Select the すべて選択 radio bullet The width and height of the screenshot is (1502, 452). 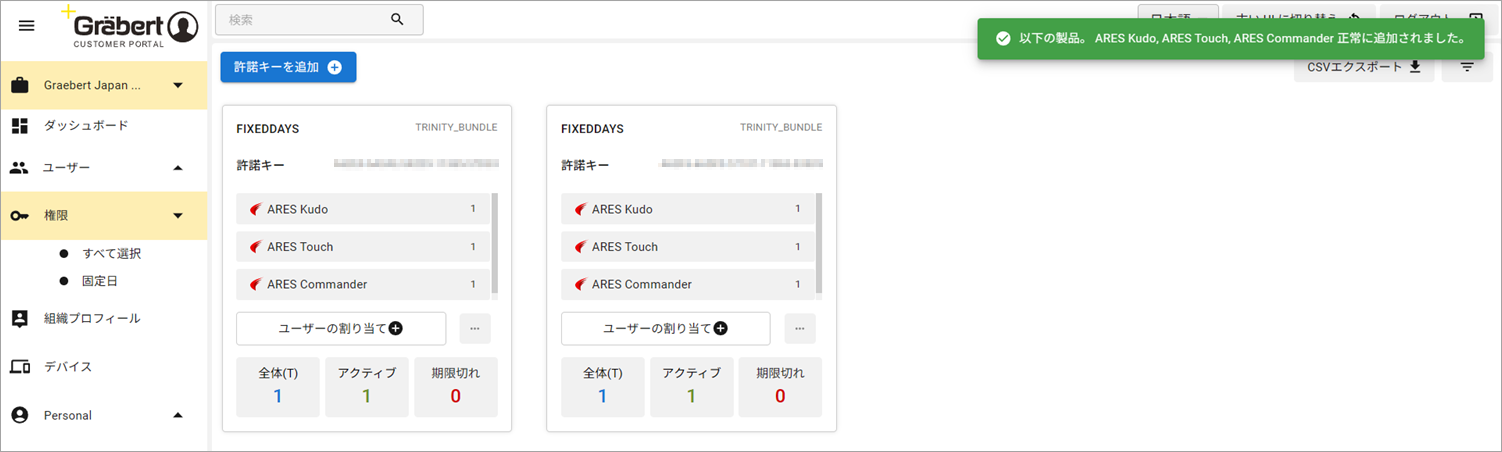[64, 253]
